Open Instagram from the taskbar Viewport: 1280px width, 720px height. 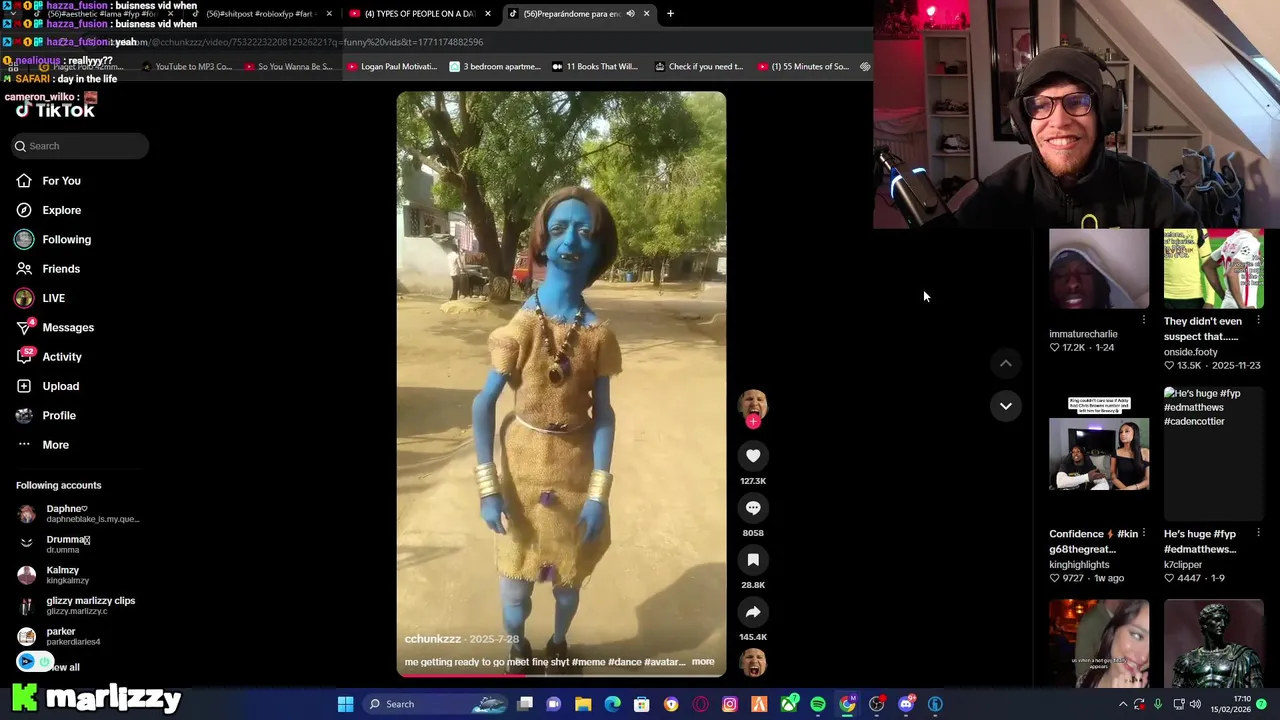pos(730,704)
